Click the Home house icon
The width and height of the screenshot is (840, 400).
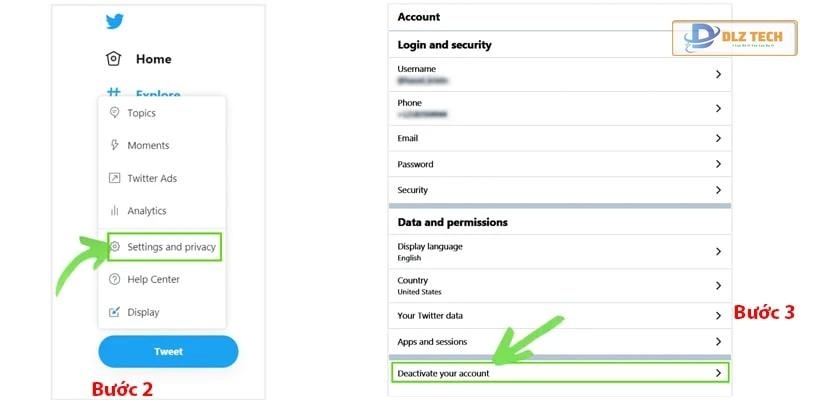click(114, 59)
